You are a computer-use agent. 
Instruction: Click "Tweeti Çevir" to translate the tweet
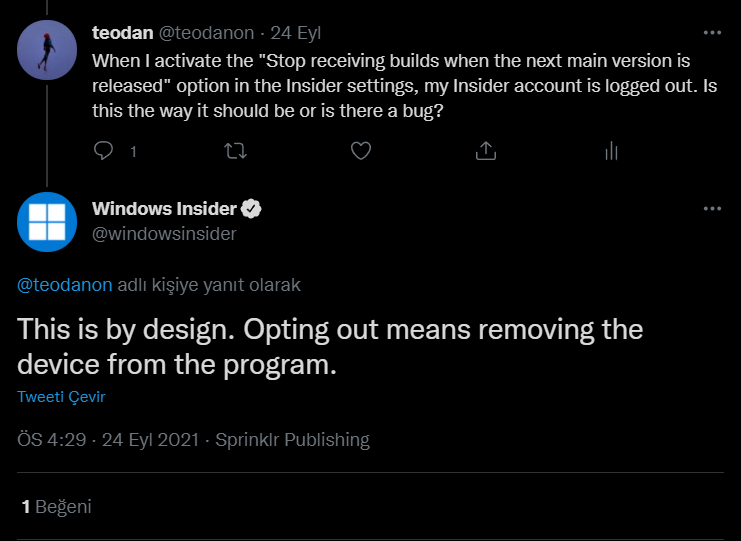tap(61, 396)
